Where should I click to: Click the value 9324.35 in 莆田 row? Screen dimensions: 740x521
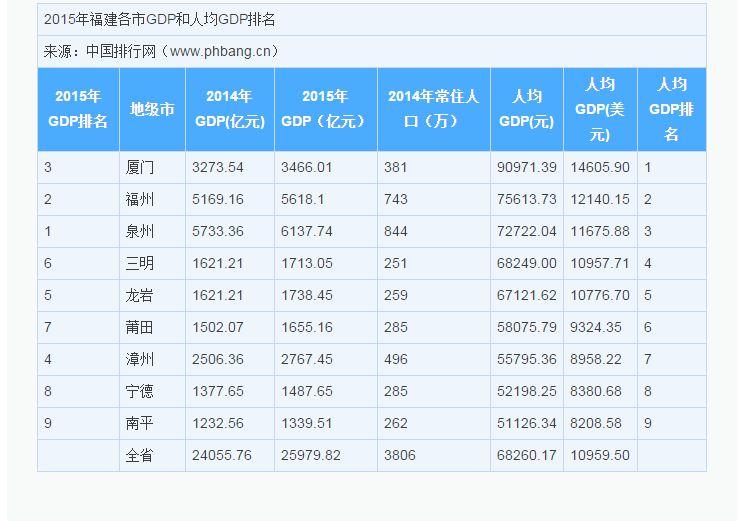596,327
